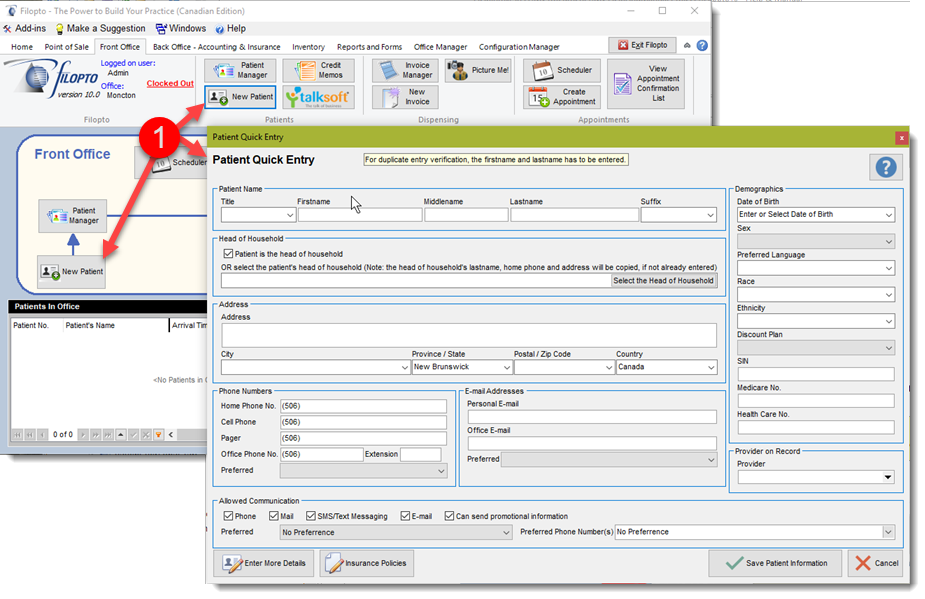This screenshot has height=599, width=925.
Task: Click Patient Manager box in Front Office diagram
Action: 73,215
